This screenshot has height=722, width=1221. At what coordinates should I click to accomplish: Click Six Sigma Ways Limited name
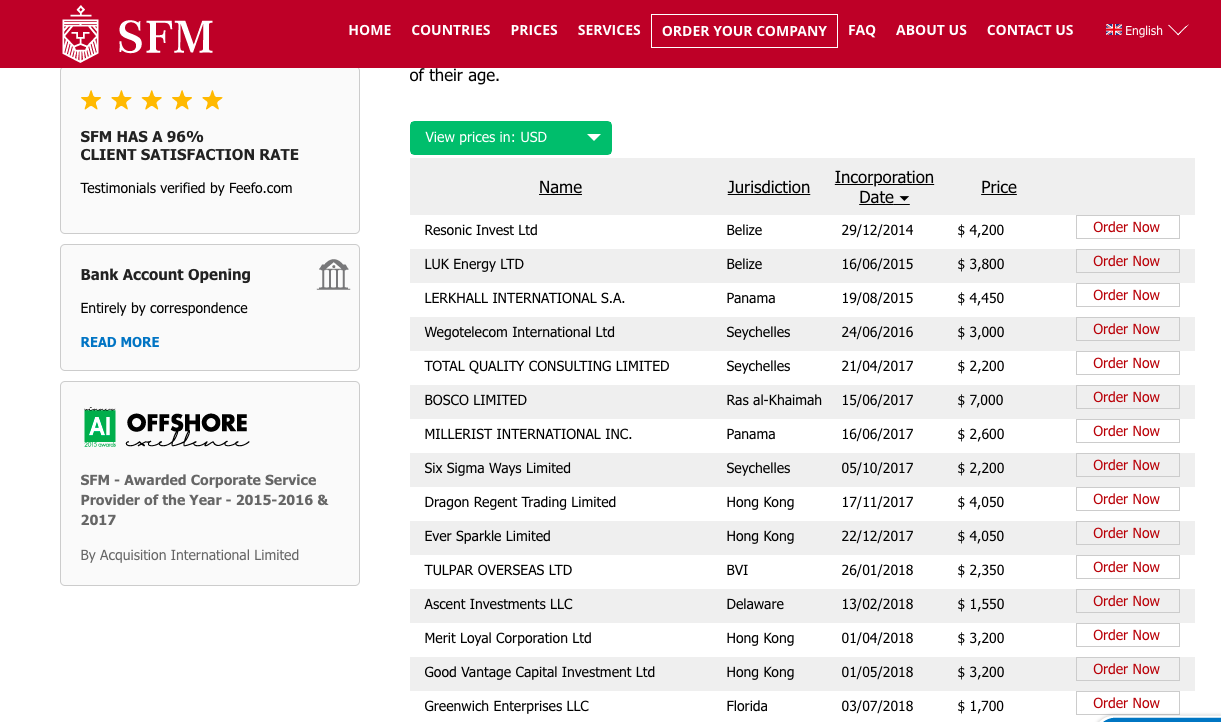click(x=497, y=468)
